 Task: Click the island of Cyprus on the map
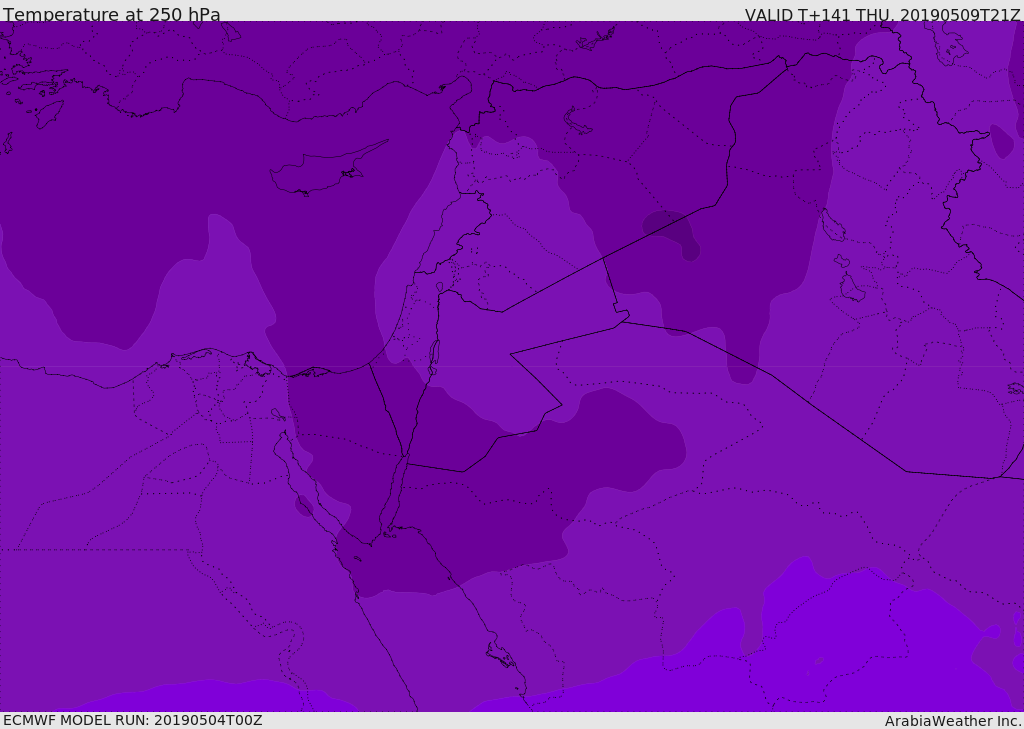pos(321,172)
